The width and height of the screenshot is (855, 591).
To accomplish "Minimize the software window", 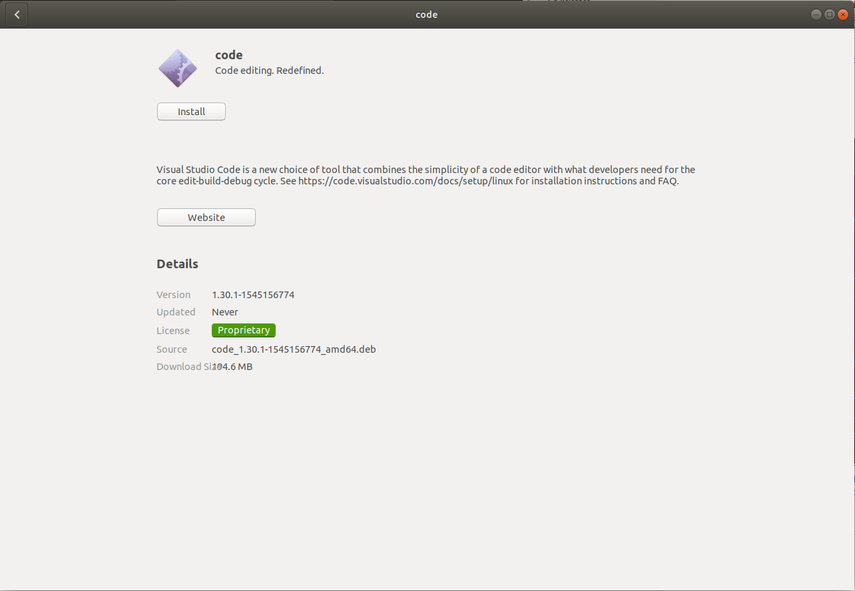I will coord(816,15).
